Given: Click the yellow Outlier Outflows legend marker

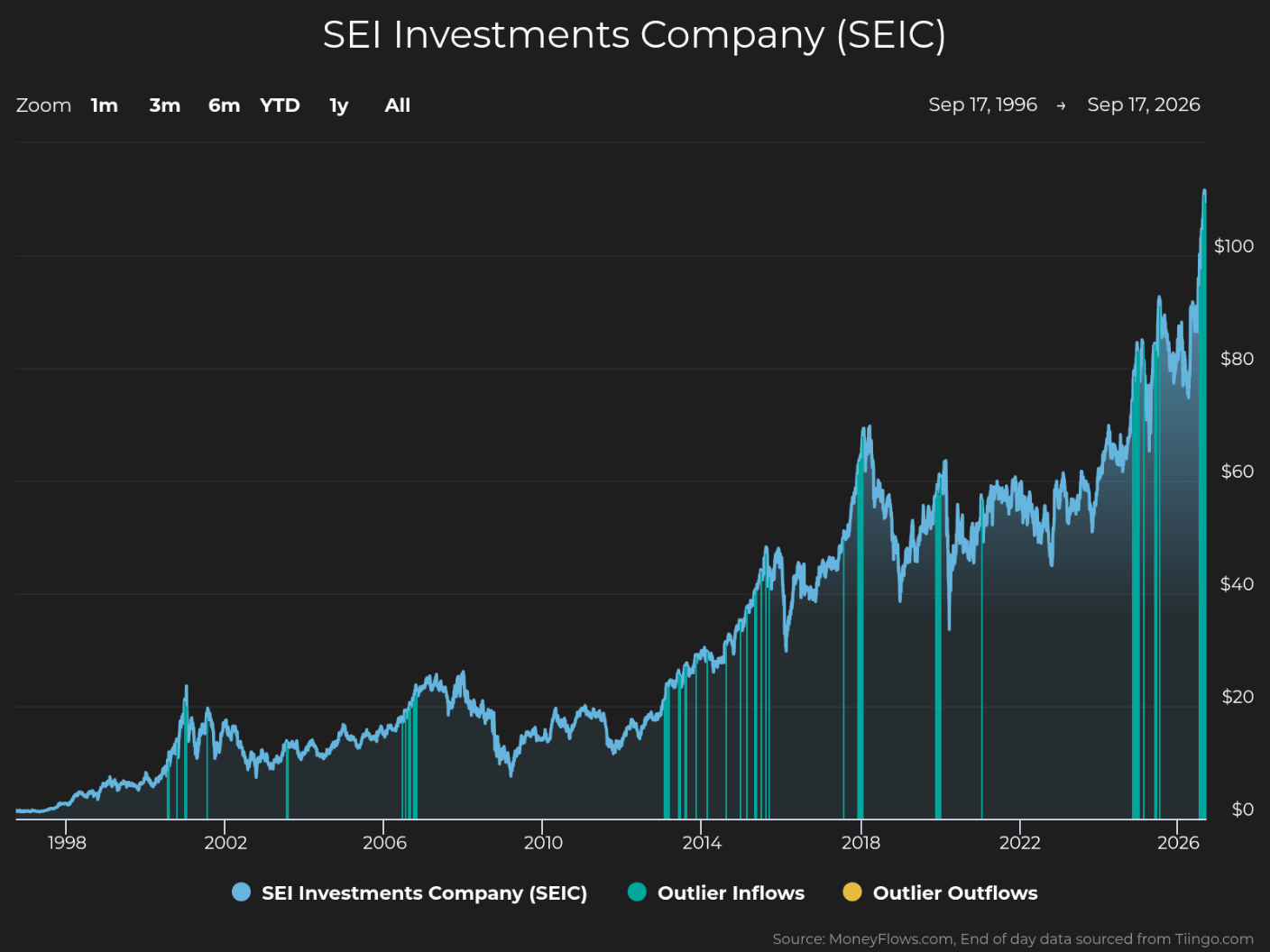Looking at the screenshot, I should pos(851,892).
